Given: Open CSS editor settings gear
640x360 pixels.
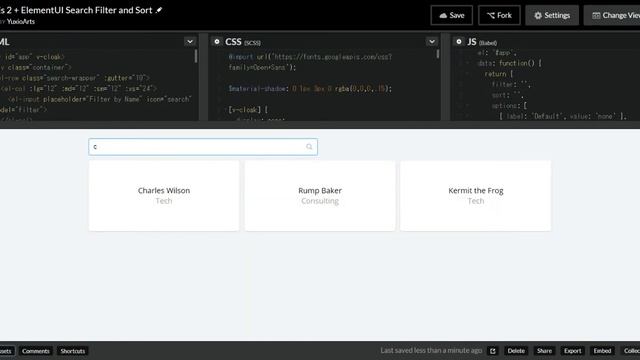Looking at the screenshot, I should [217, 42].
